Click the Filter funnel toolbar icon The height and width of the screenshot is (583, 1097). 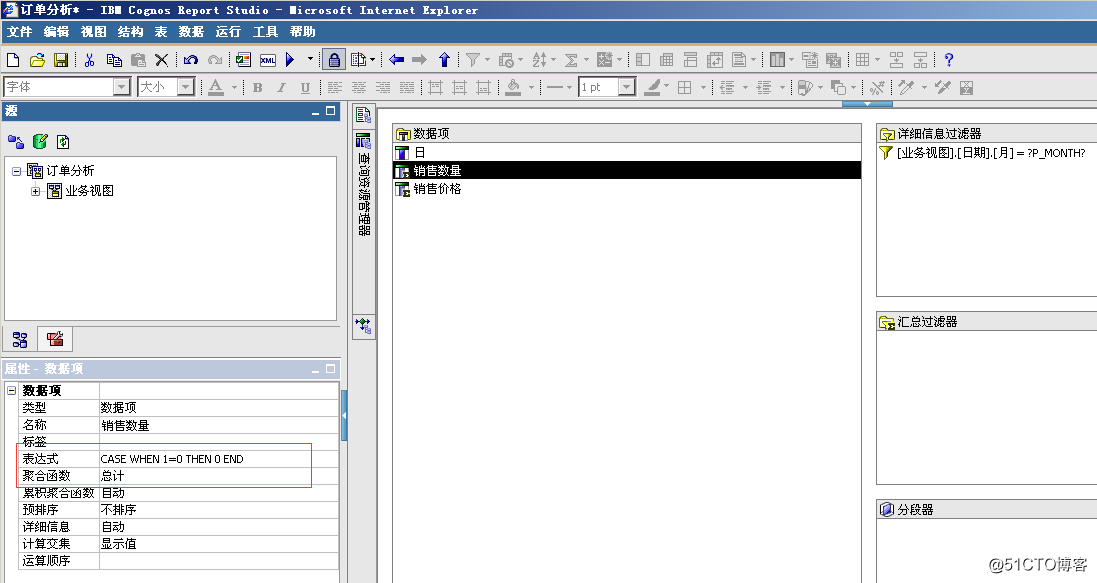pyautogui.click(x=474, y=60)
